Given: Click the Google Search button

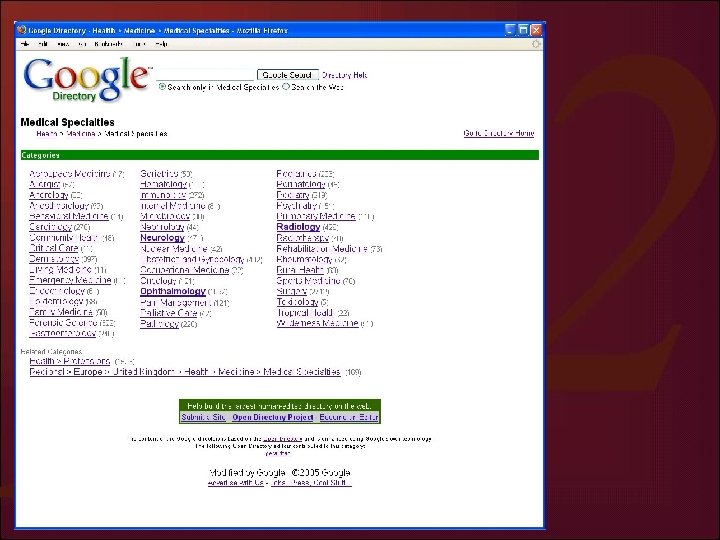Looking at the screenshot, I should (x=287, y=75).
